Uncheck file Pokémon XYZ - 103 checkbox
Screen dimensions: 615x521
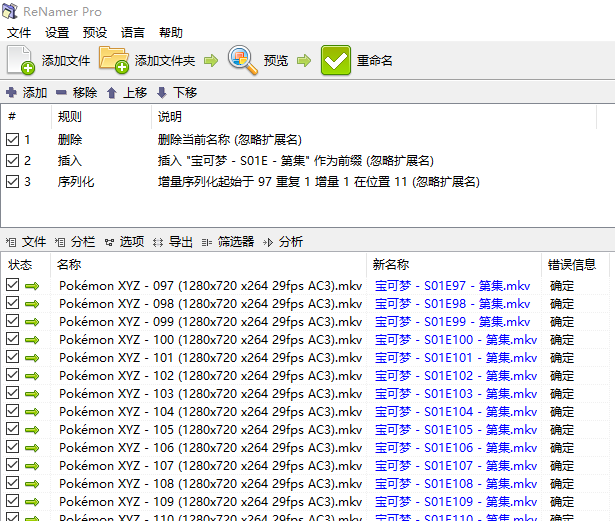(13, 393)
